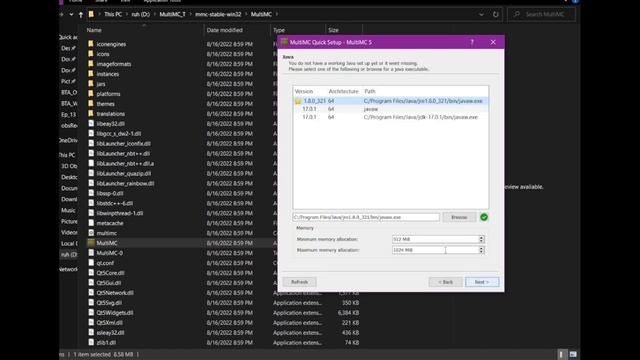Increase maximum memory allocation with up arrow

tap(482, 248)
